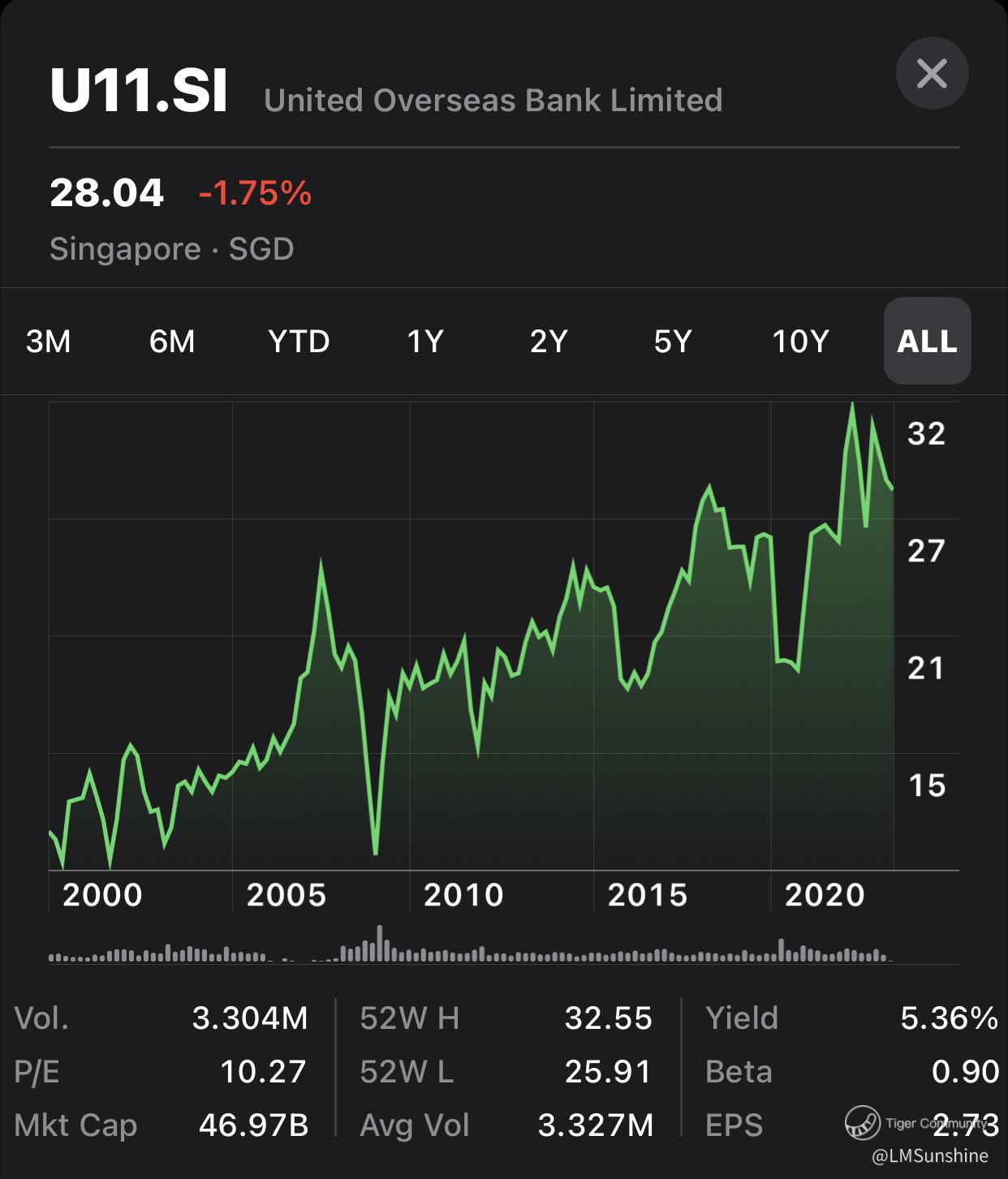Tap the 2015 x-axis year label

coord(648,895)
